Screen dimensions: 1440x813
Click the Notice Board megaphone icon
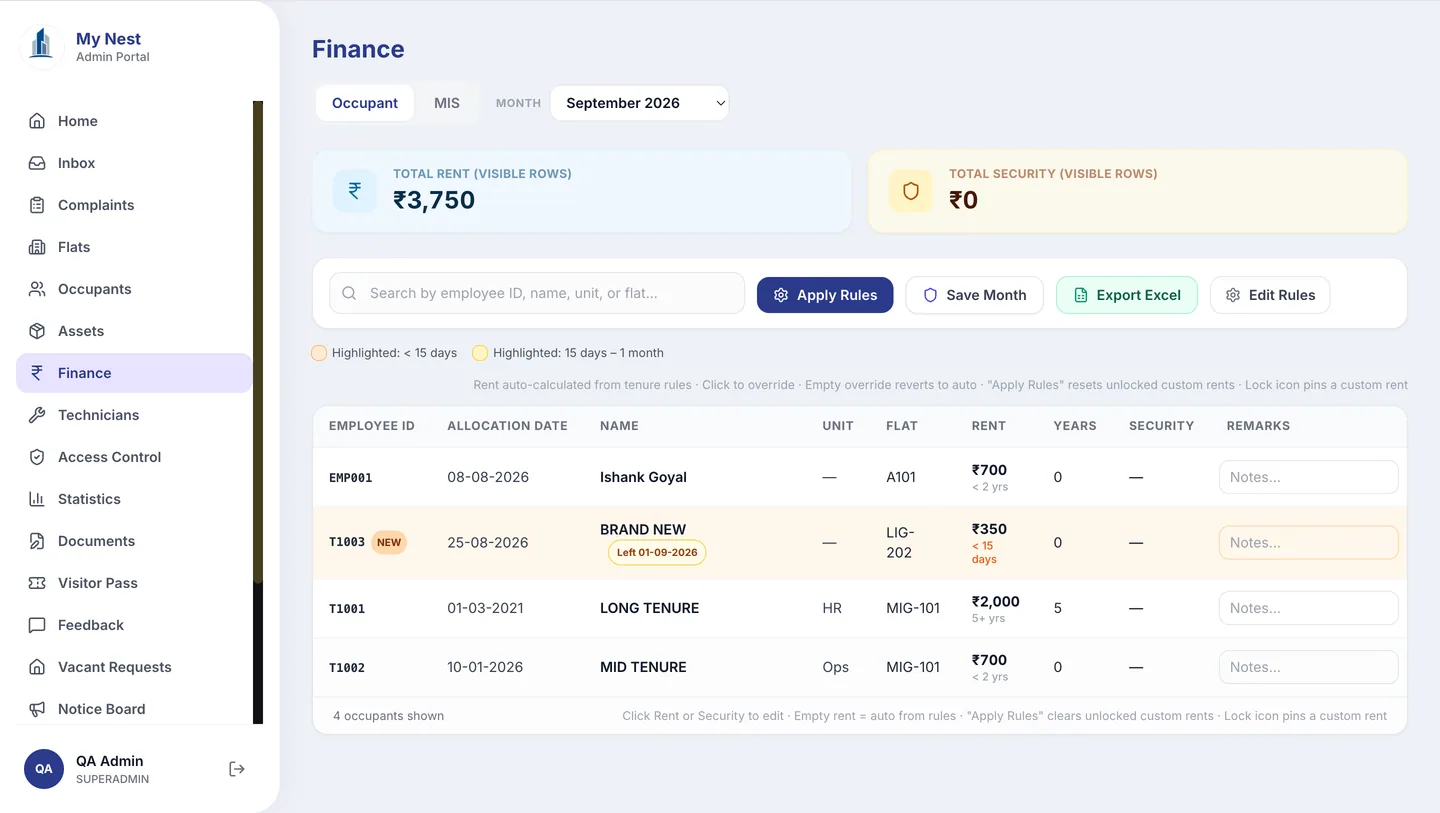tap(37, 709)
